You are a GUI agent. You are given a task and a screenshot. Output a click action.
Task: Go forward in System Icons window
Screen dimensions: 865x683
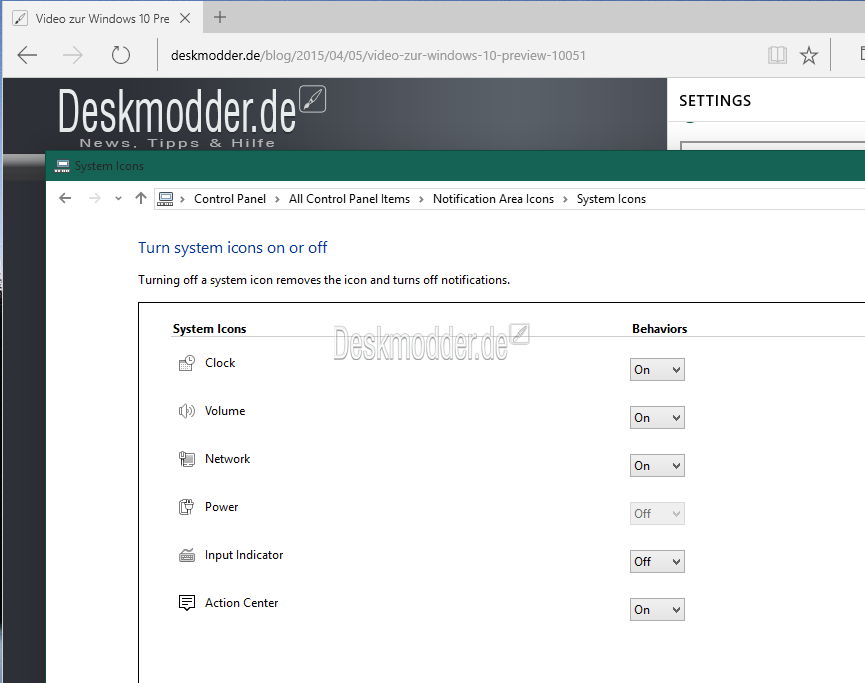coord(95,198)
